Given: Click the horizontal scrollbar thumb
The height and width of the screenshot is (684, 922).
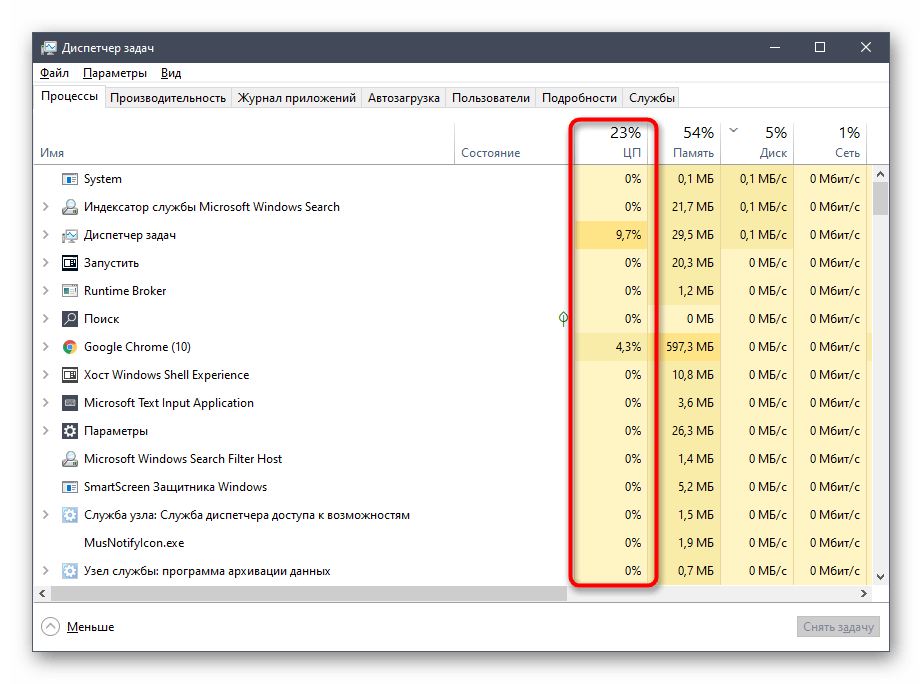Looking at the screenshot, I should point(309,594).
